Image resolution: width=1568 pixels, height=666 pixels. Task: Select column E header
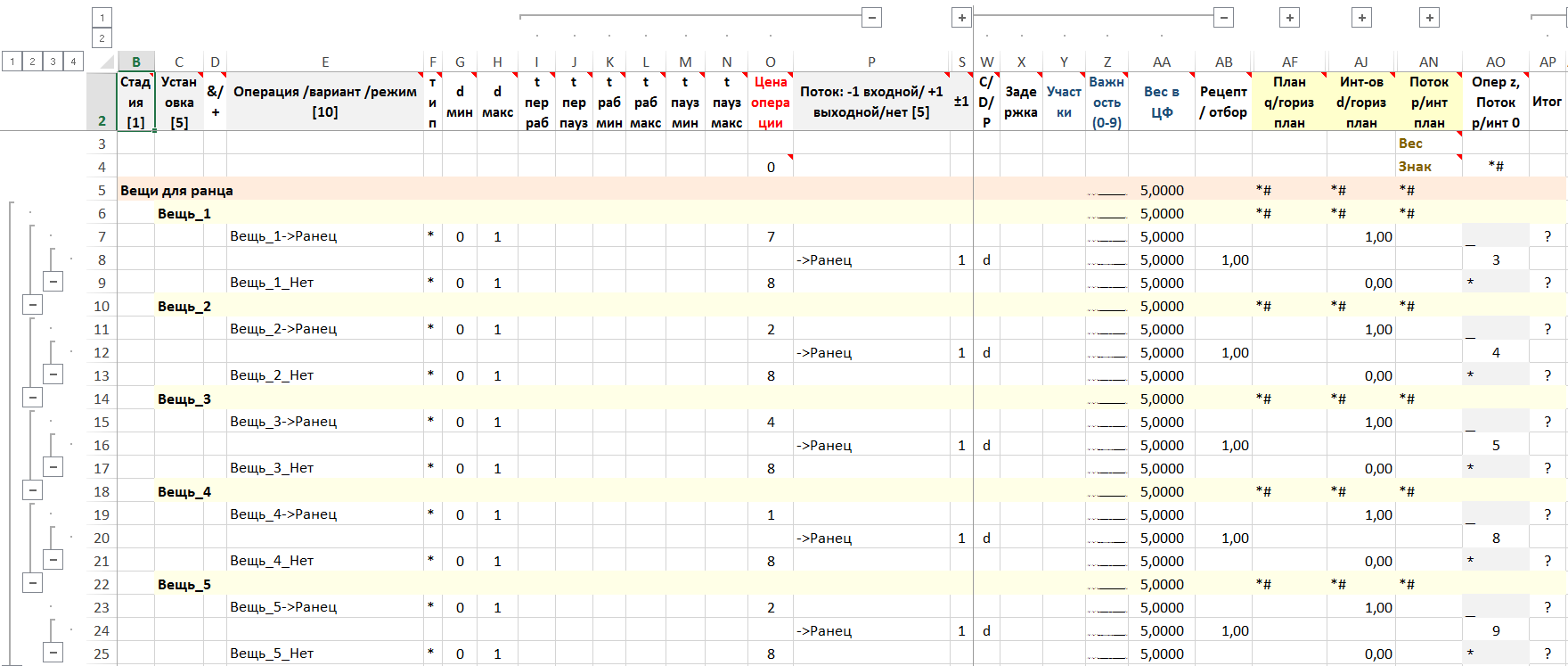(325, 62)
